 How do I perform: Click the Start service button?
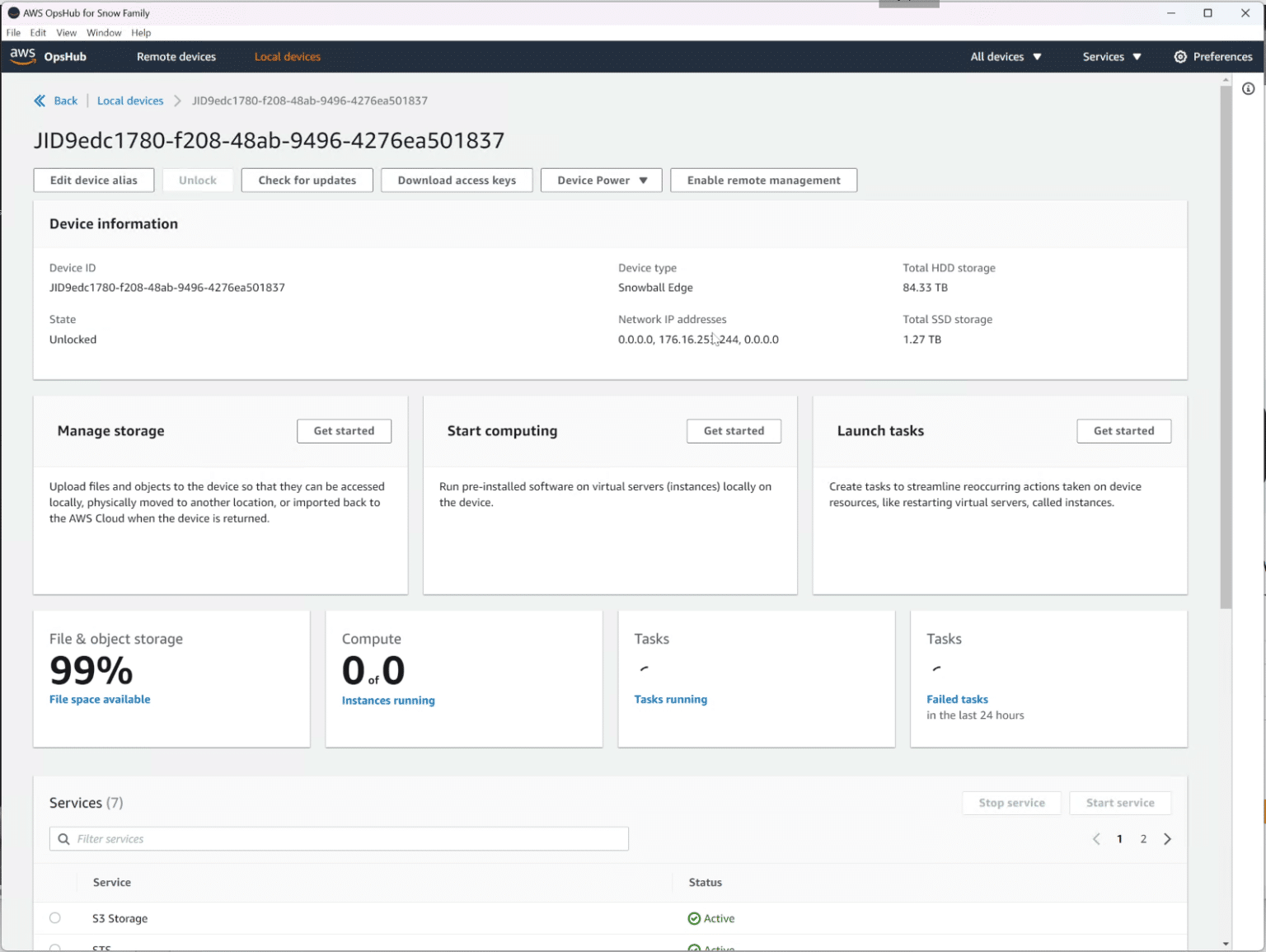(x=1120, y=803)
